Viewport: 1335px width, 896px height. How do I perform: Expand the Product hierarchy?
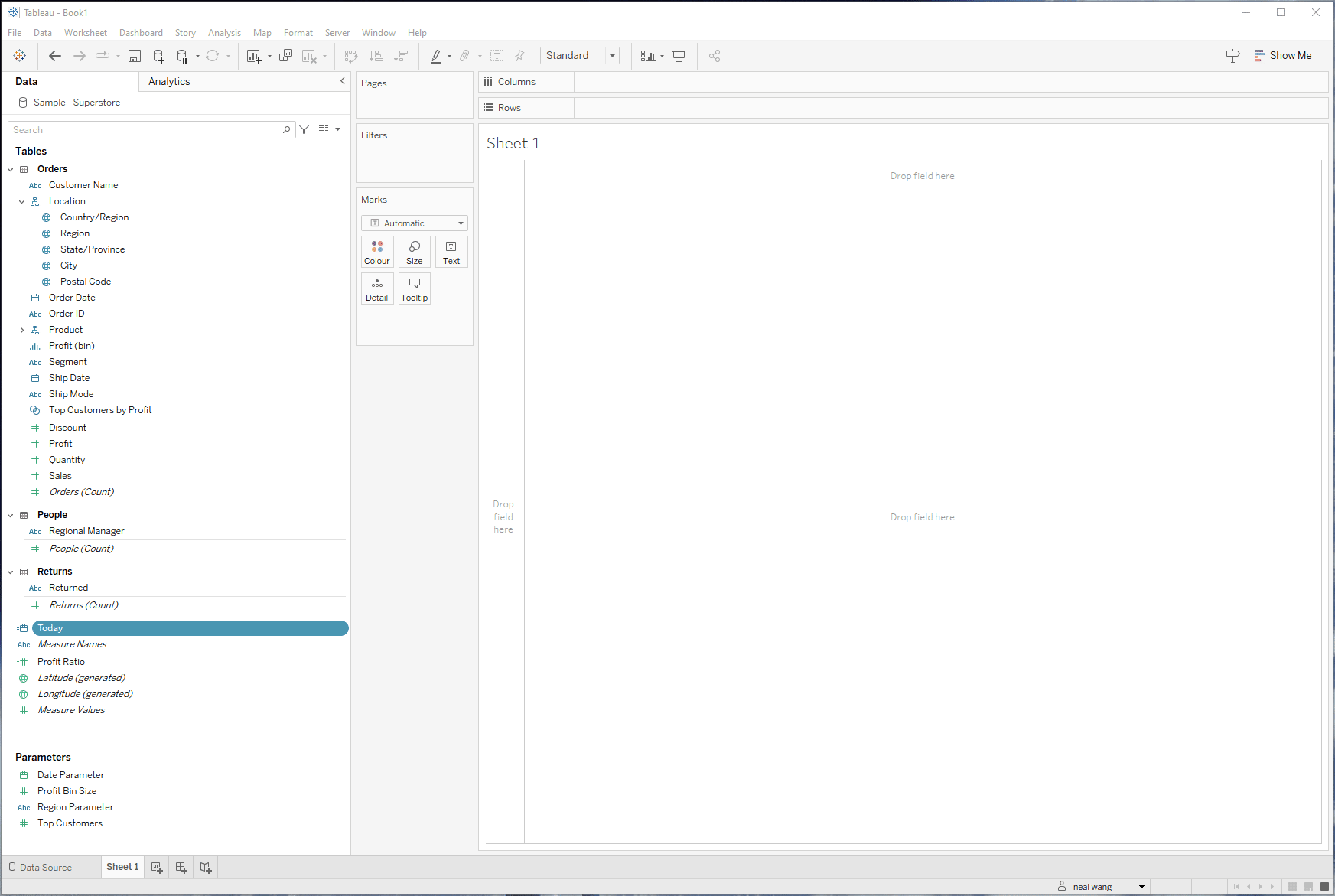22,330
